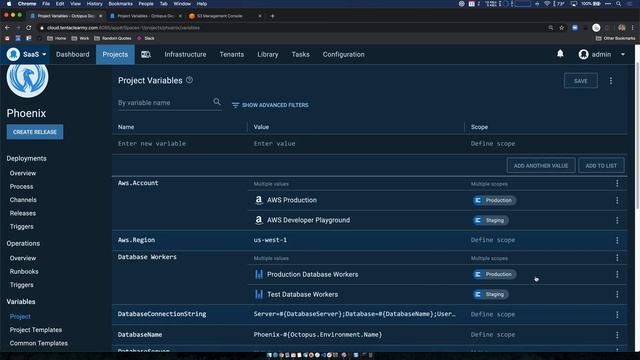Select Project under Variables in sidebar

[20, 316]
